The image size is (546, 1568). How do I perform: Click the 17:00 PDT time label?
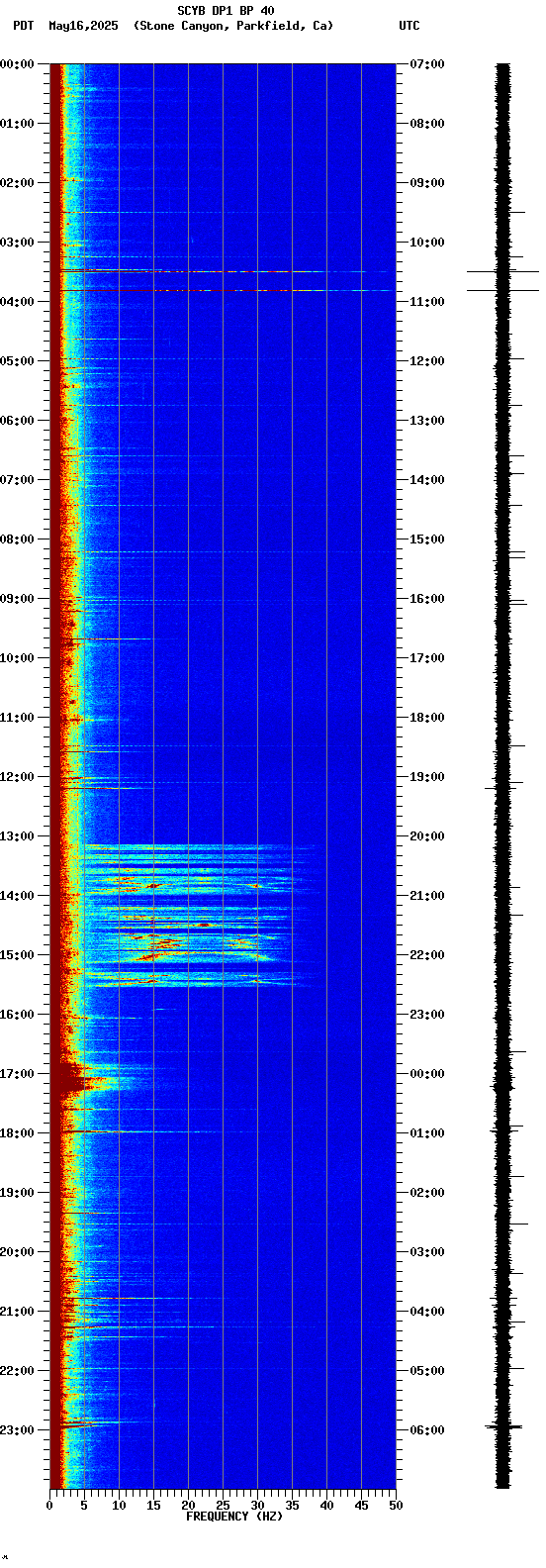(x=17, y=1074)
